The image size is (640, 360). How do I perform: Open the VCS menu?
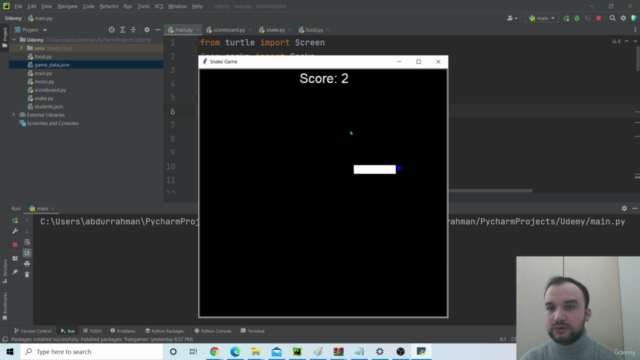tap(159, 6)
